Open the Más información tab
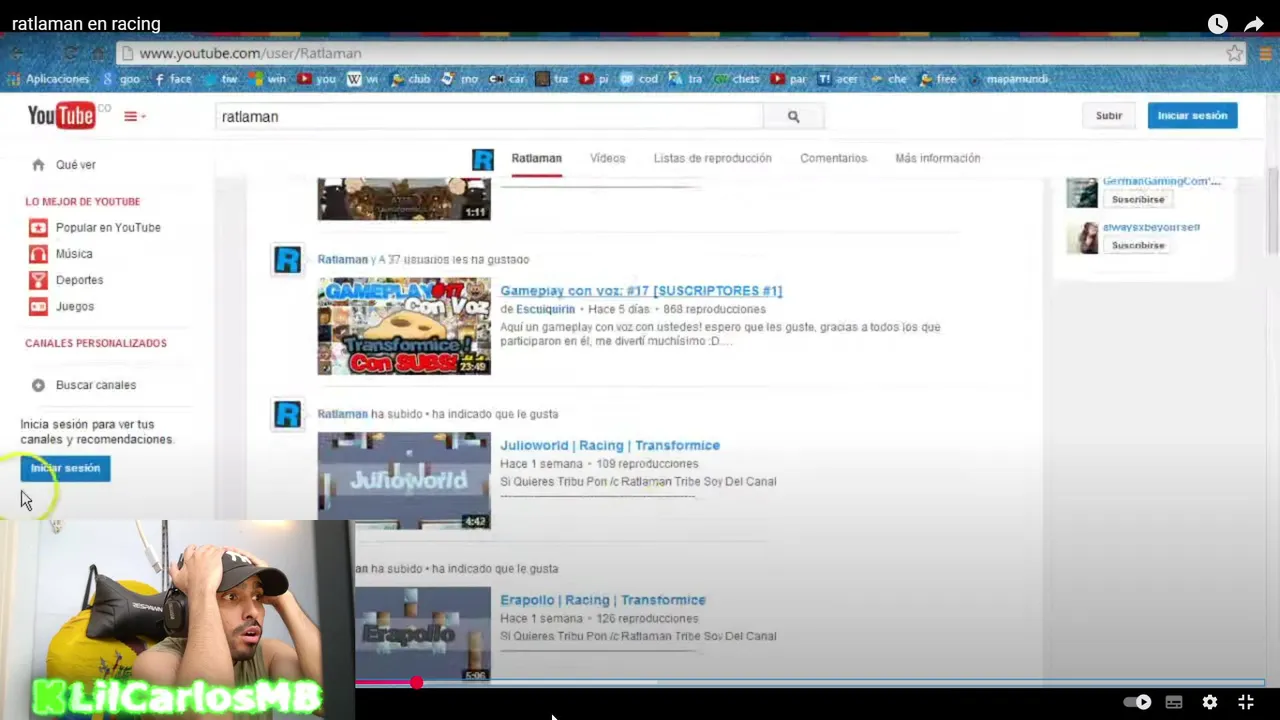This screenshot has width=1280, height=720. click(x=938, y=158)
